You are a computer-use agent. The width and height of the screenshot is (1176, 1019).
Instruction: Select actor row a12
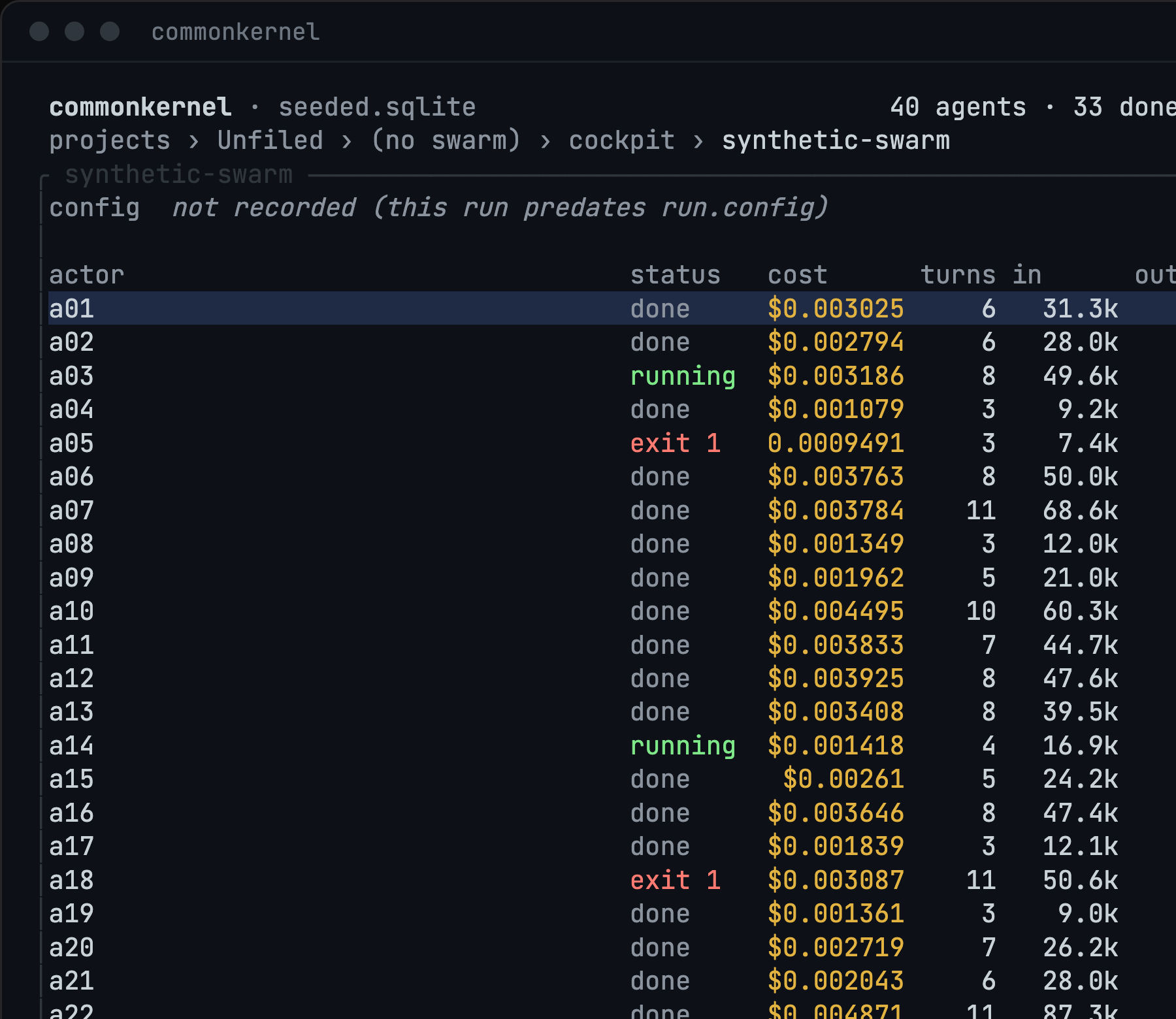point(612,679)
